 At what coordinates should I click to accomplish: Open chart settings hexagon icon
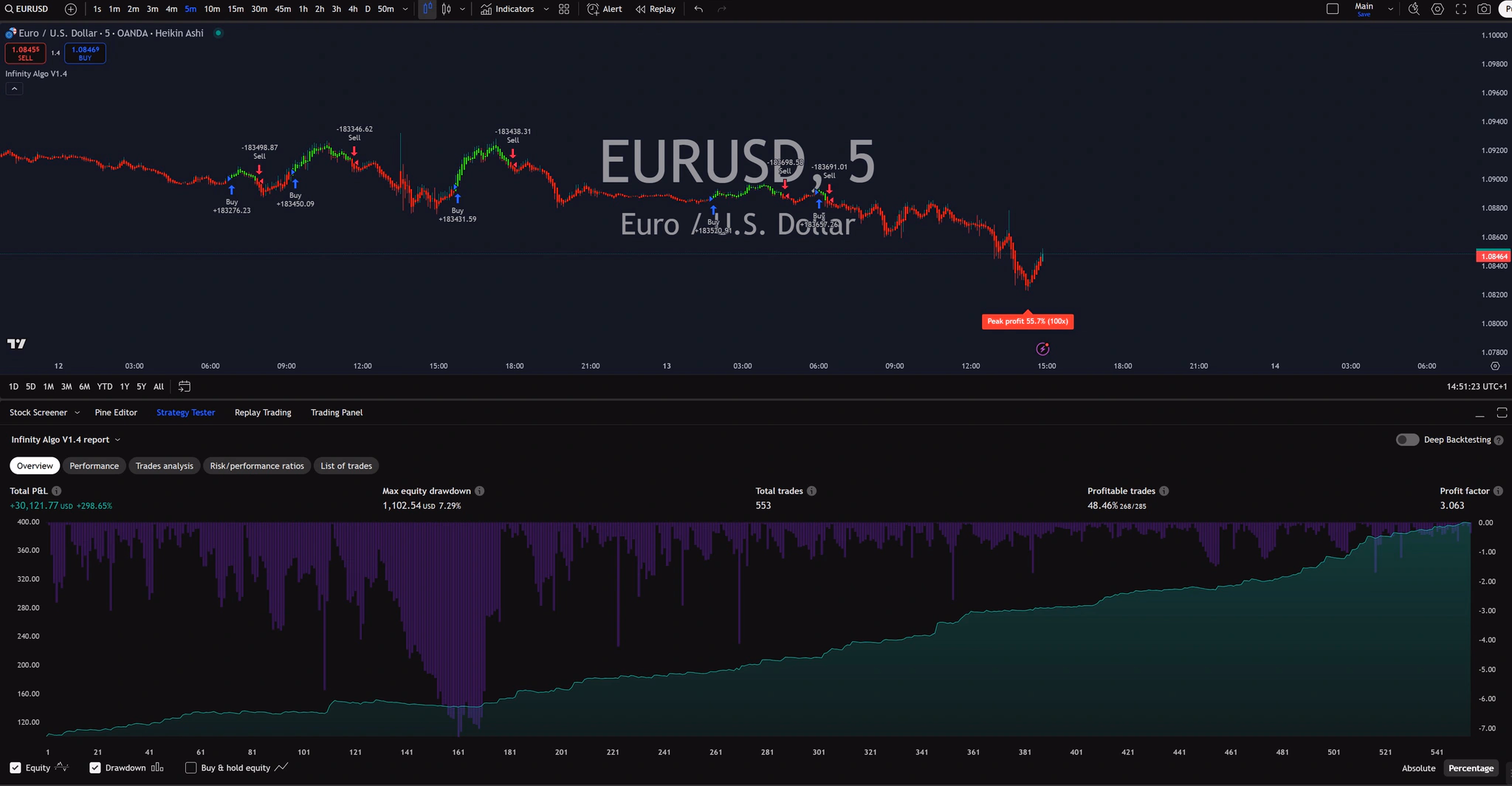pyautogui.click(x=1437, y=9)
